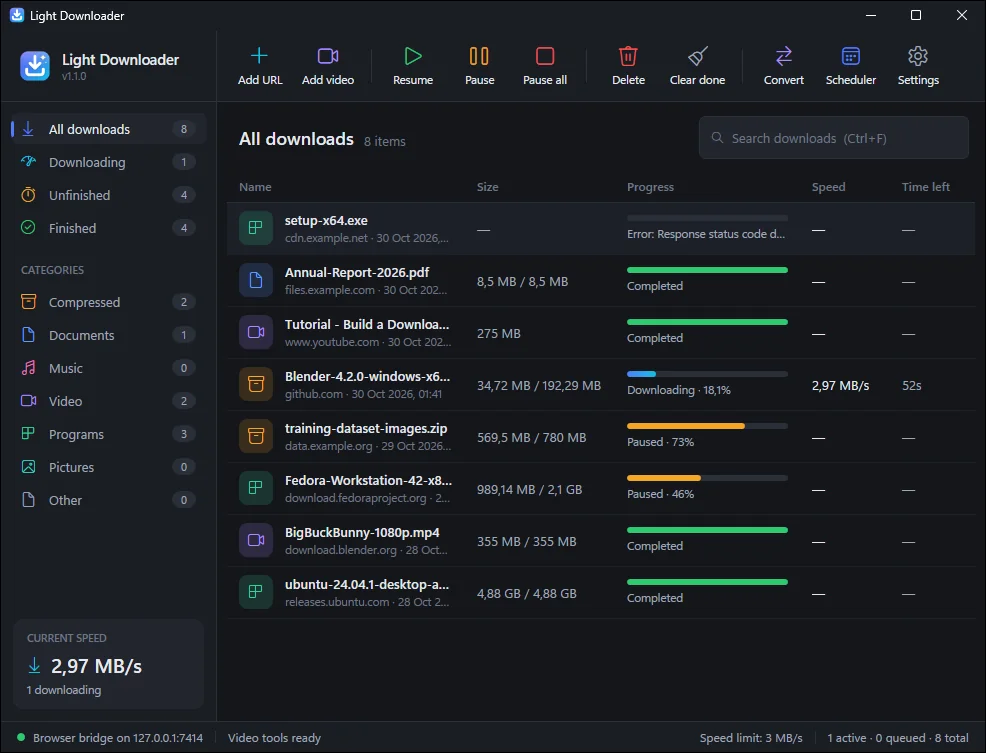The height and width of the screenshot is (753, 986).
Task: Click the ubuntu-24.04.1 program file icon
Action: pos(255,592)
